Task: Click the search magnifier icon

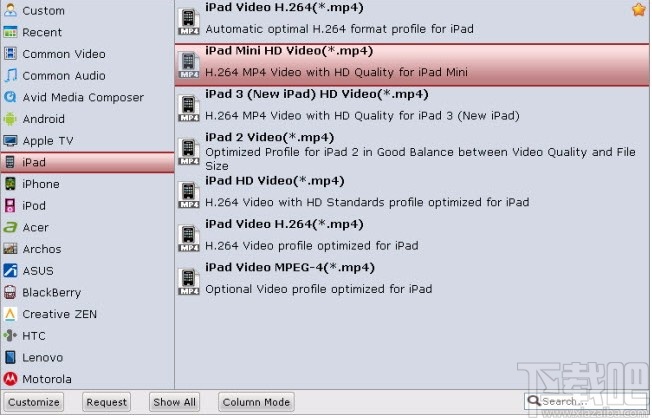Action: click(533, 401)
